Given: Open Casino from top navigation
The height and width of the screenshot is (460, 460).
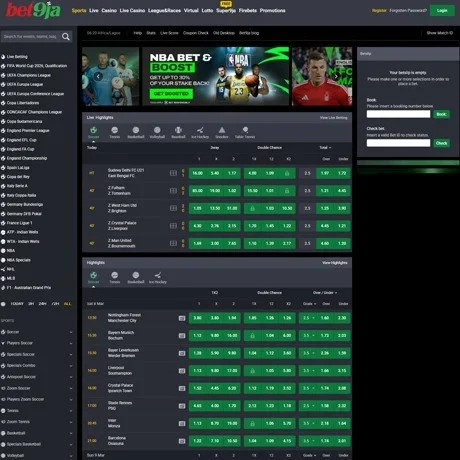Looking at the screenshot, I should pos(109,11).
